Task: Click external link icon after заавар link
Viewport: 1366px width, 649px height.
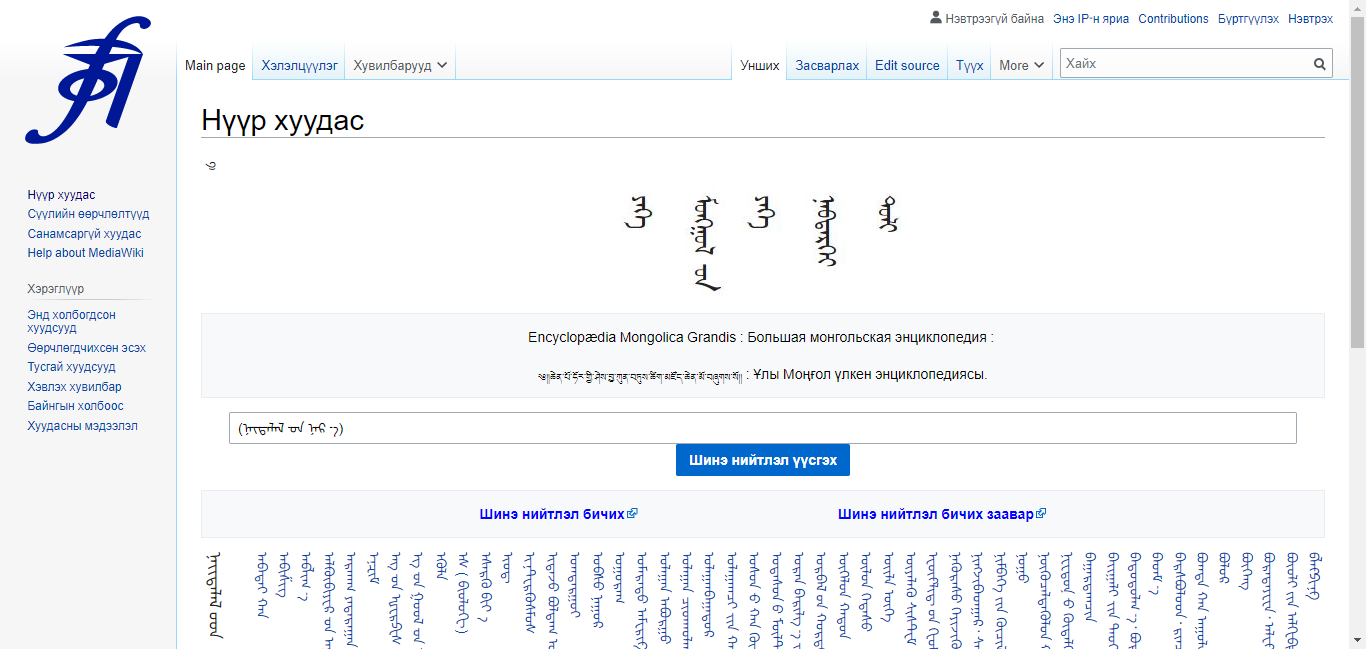Action: click(x=1041, y=514)
